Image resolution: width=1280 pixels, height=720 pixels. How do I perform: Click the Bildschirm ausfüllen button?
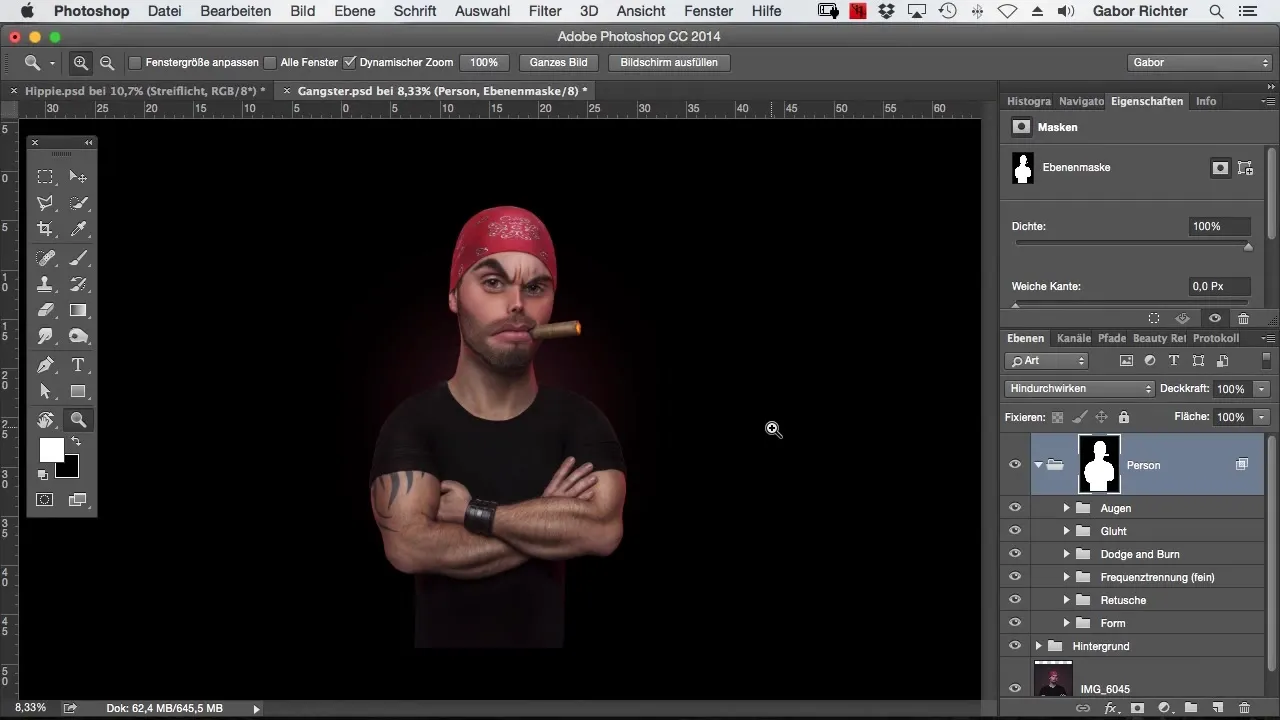point(668,62)
